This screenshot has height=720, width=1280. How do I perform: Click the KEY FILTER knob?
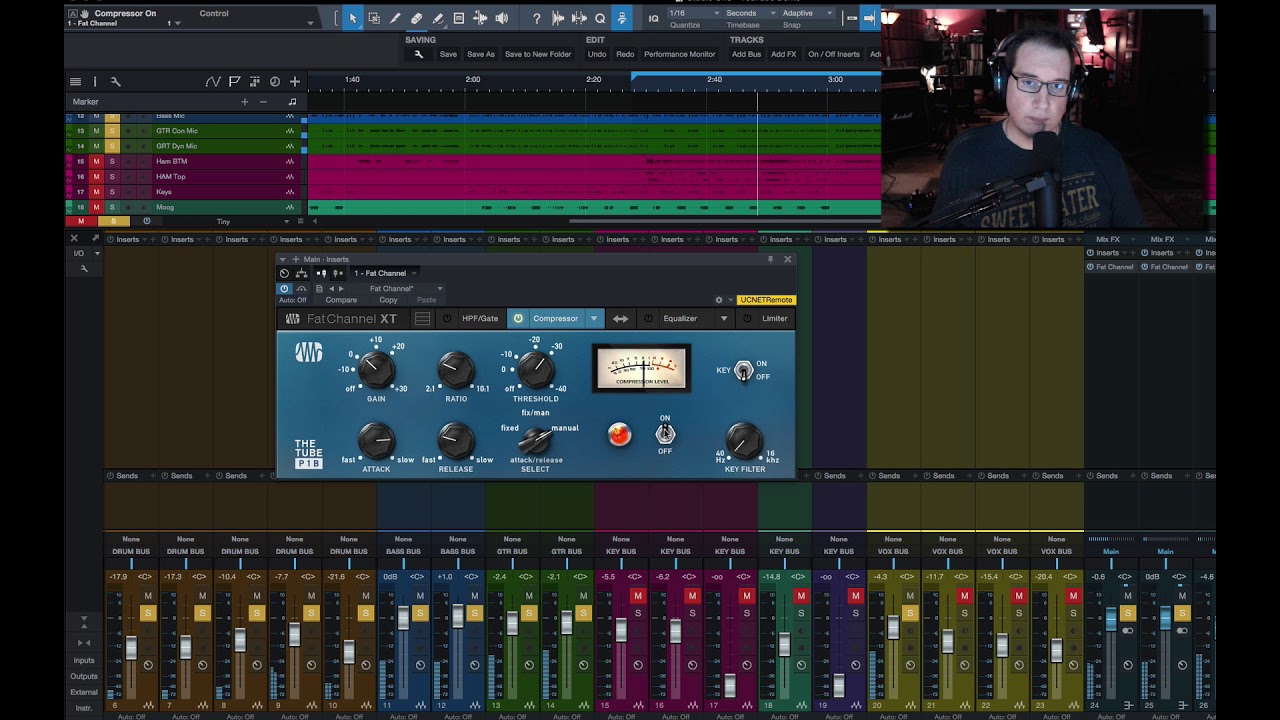744,440
